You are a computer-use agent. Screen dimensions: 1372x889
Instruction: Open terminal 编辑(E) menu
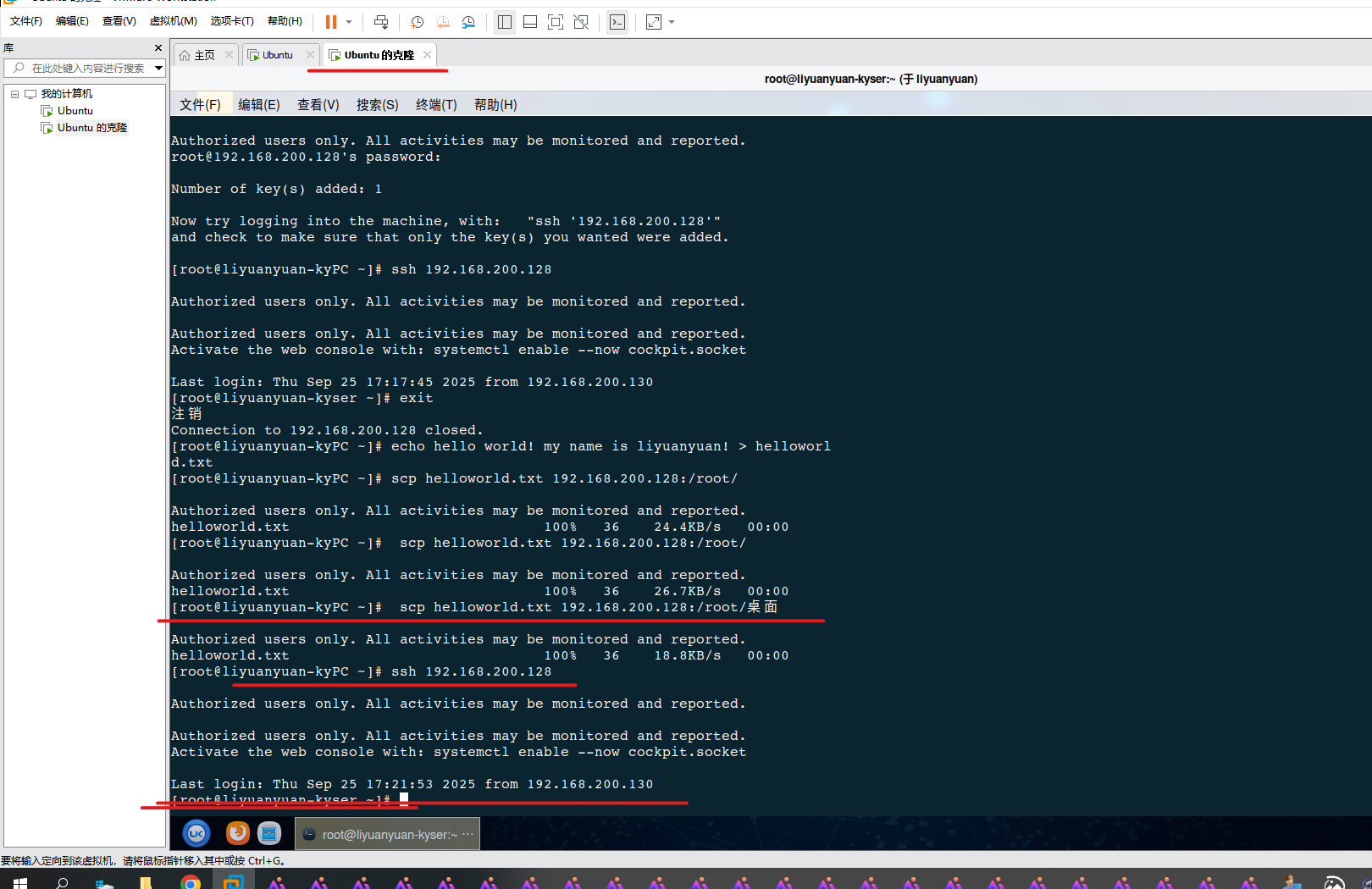coord(258,105)
